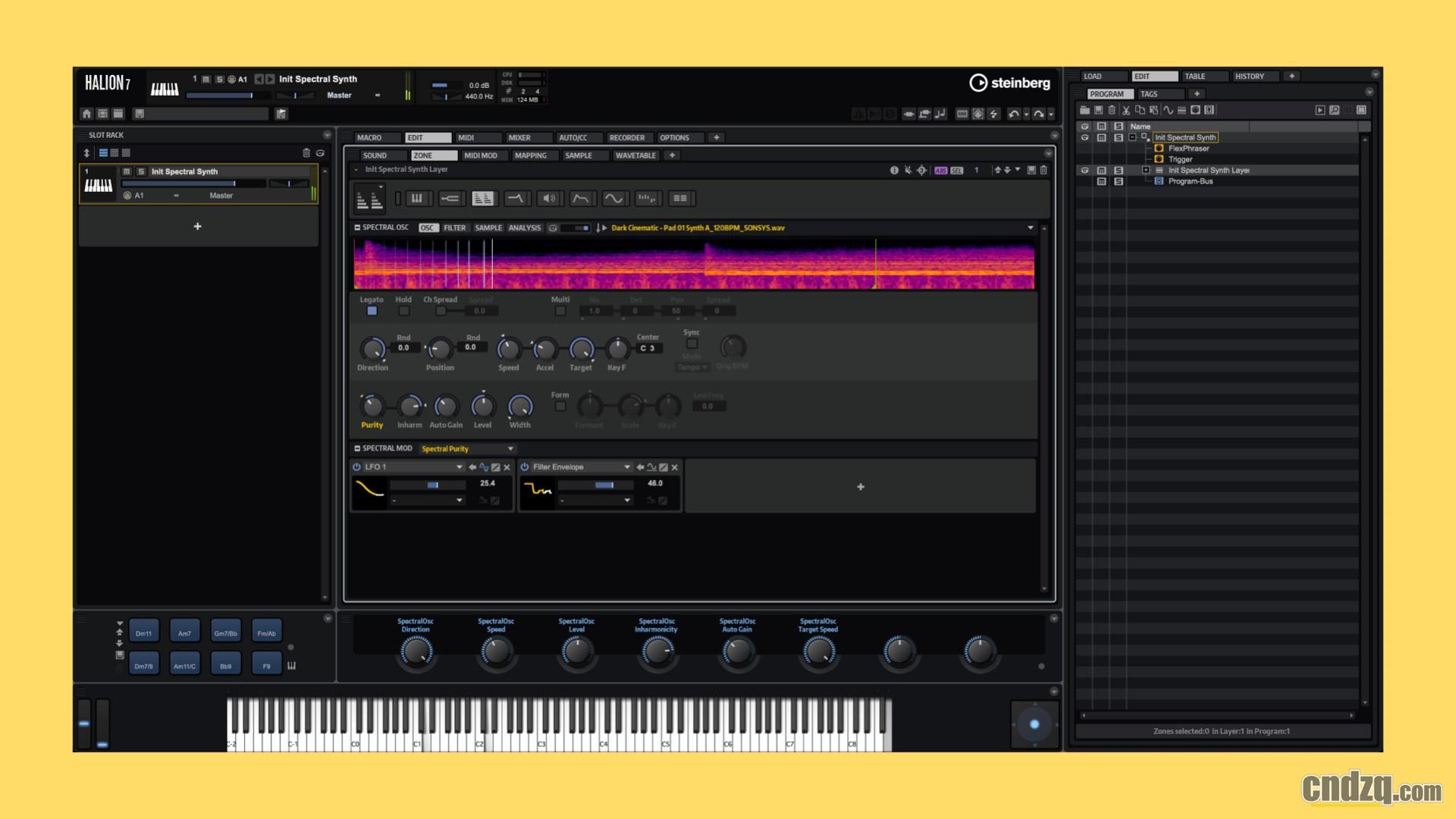The height and width of the screenshot is (819, 1456).
Task: Click the chord pad settings icon beside F9
Action: tap(292, 666)
